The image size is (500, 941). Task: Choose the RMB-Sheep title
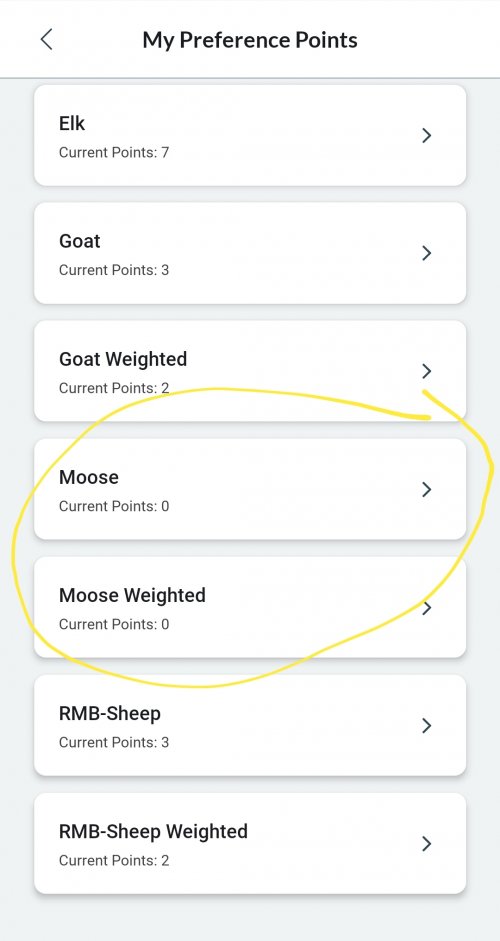coord(110,714)
